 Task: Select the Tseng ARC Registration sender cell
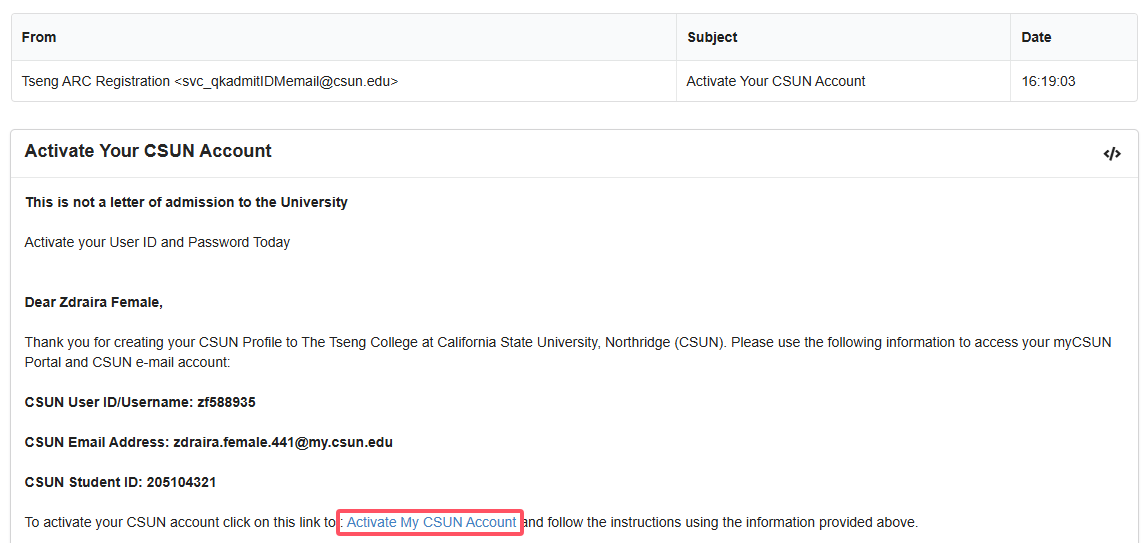coord(343,82)
